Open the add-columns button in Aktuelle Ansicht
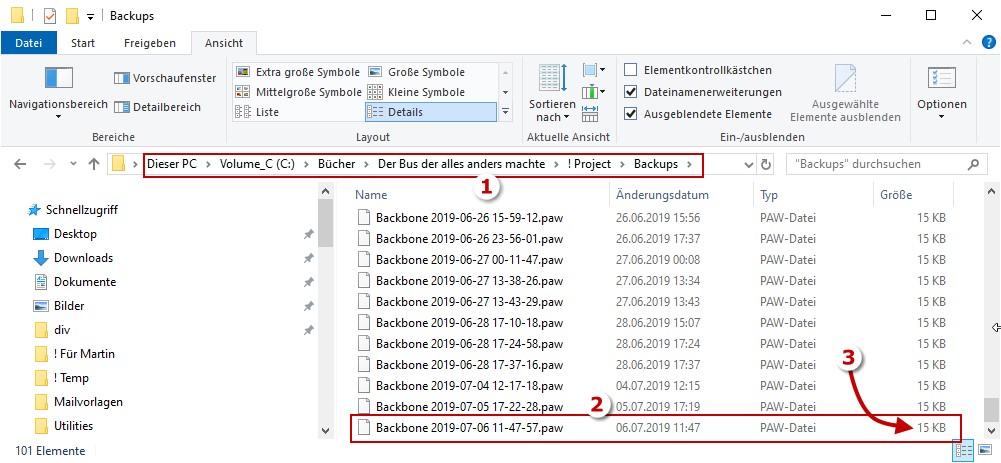The height and width of the screenshot is (463, 1001). click(594, 92)
